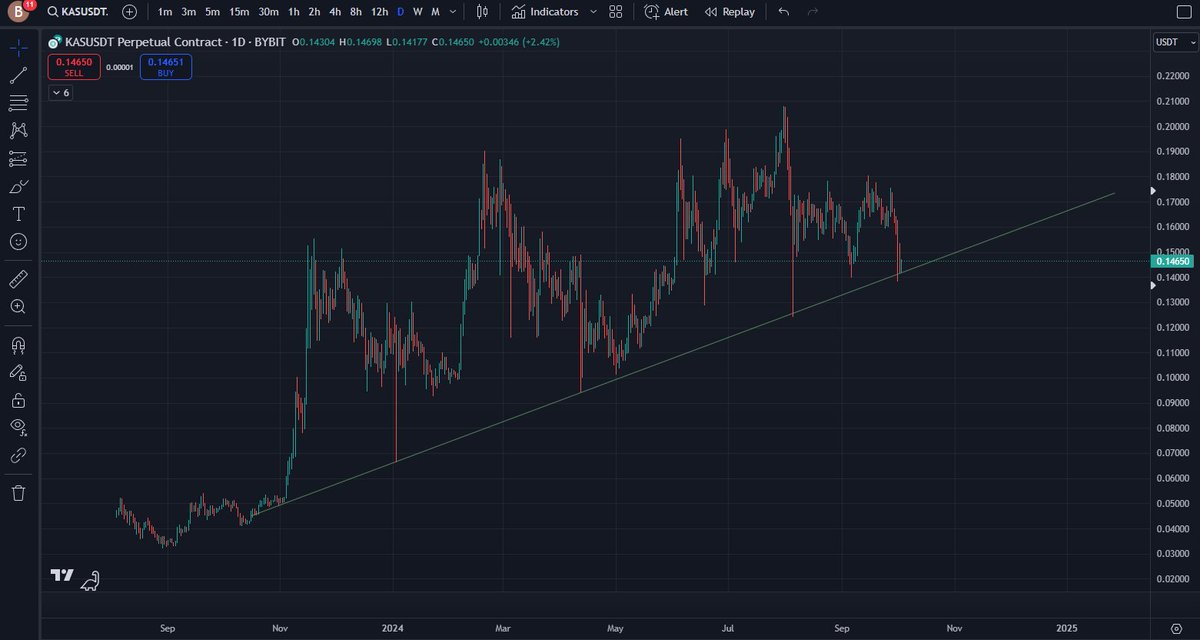
Task: Switch to the 30m timeframe
Action: (x=268, y=12)
